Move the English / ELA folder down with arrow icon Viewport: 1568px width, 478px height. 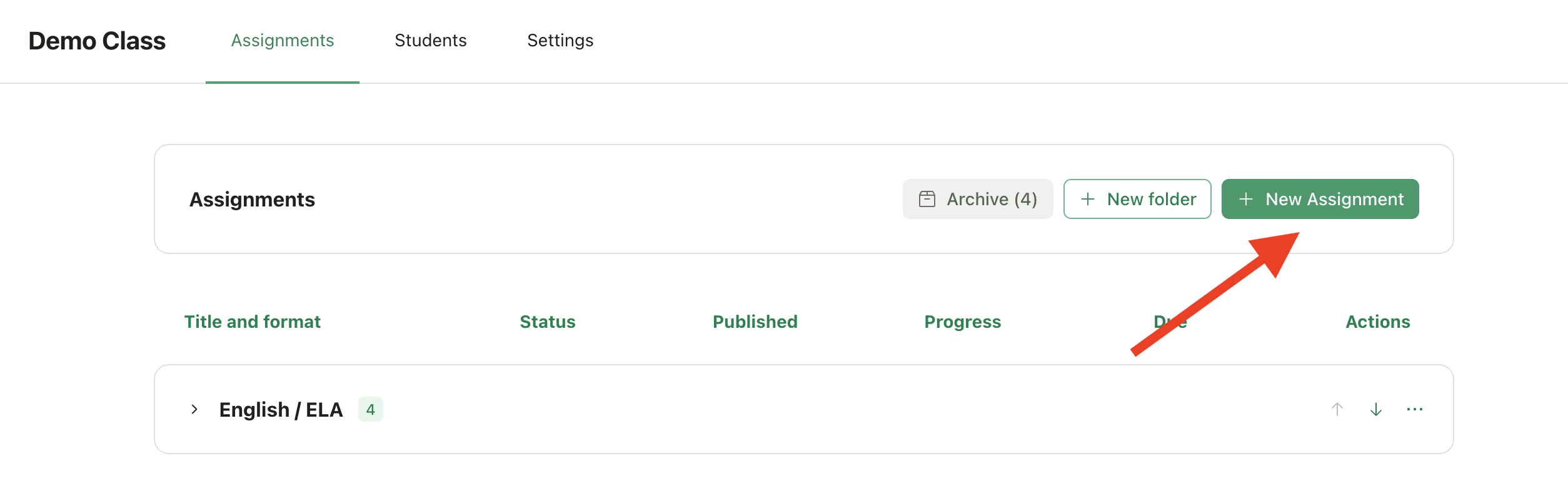coord(1375,409)
